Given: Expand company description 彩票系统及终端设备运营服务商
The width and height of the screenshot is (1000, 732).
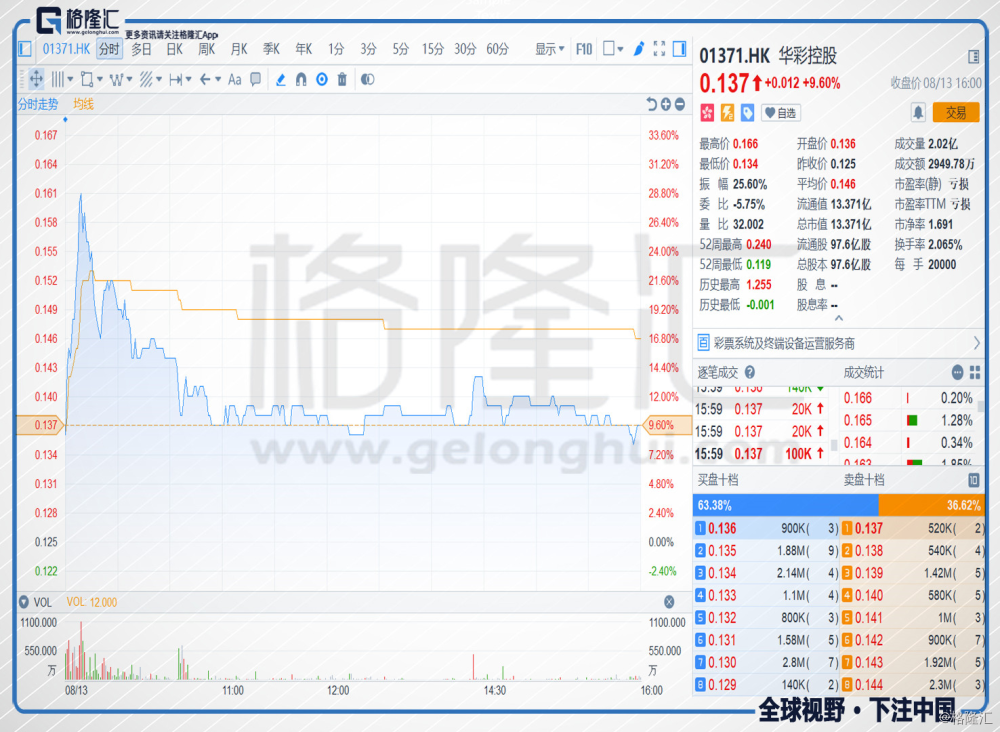Looking at the screenshot, I should tap(839, 343).
